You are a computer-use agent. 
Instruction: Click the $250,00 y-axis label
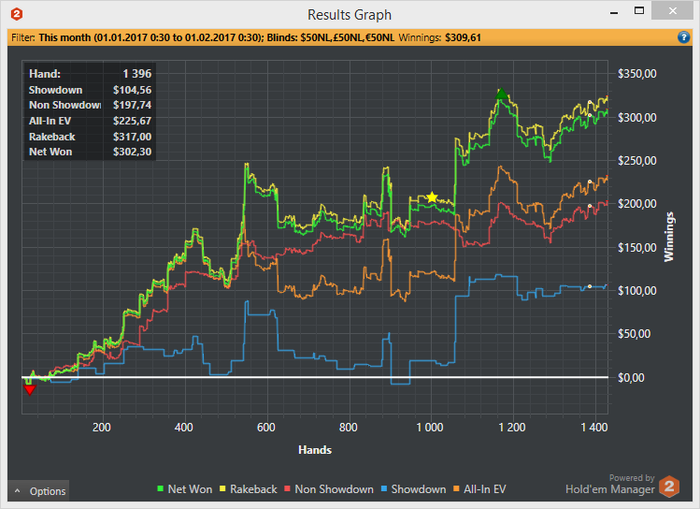(637, 161)
